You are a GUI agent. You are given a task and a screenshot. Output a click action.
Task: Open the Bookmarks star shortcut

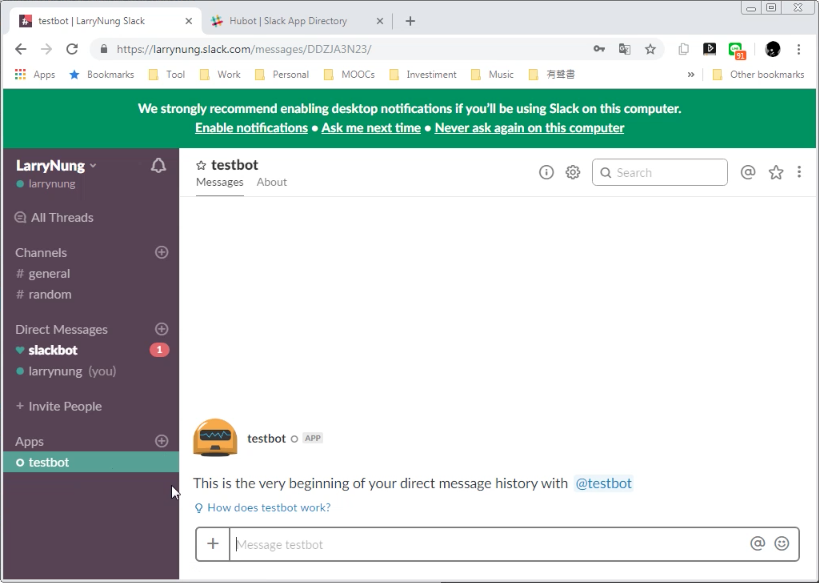(102, 75)
